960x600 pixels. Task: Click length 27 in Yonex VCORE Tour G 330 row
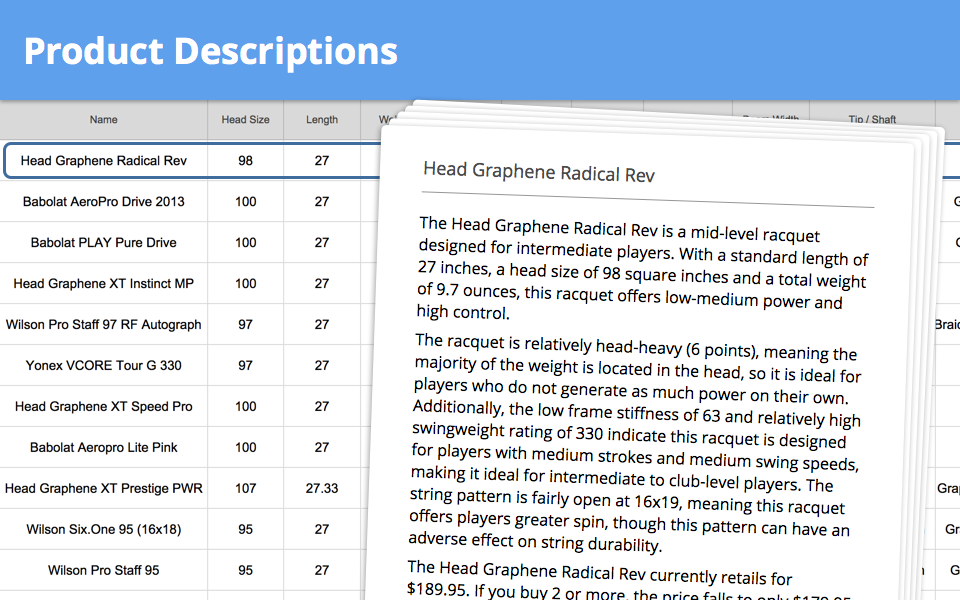(x=322, y=366)
